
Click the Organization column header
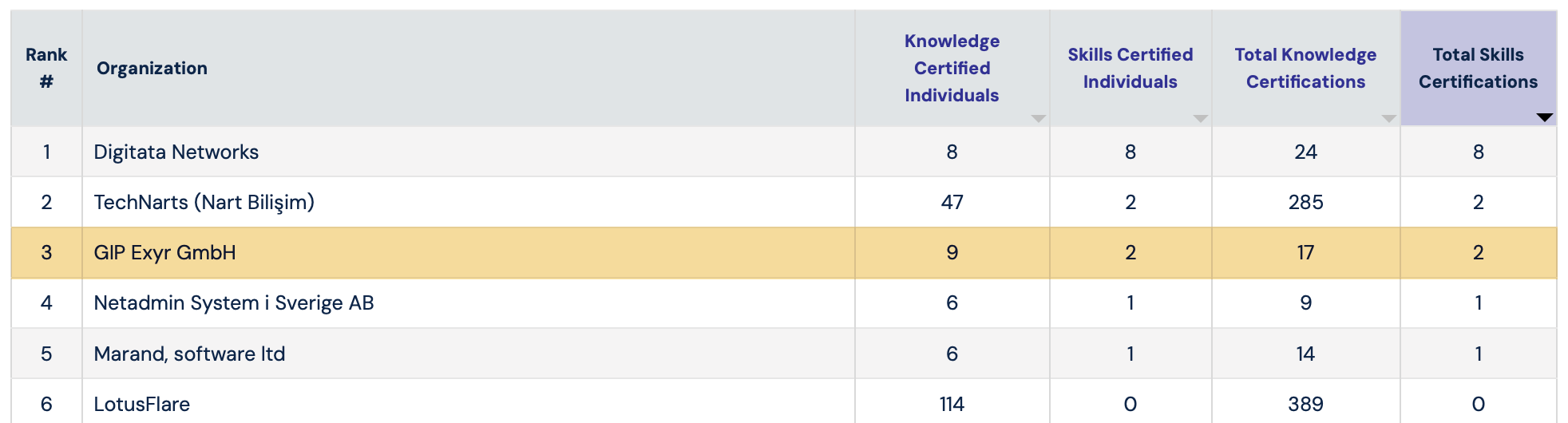tap(152, 69)
